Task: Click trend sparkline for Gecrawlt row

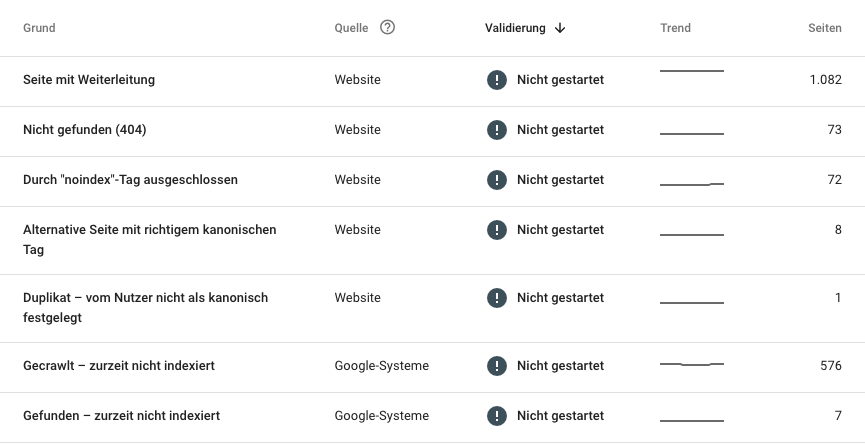Action: [x=692, y=364]
